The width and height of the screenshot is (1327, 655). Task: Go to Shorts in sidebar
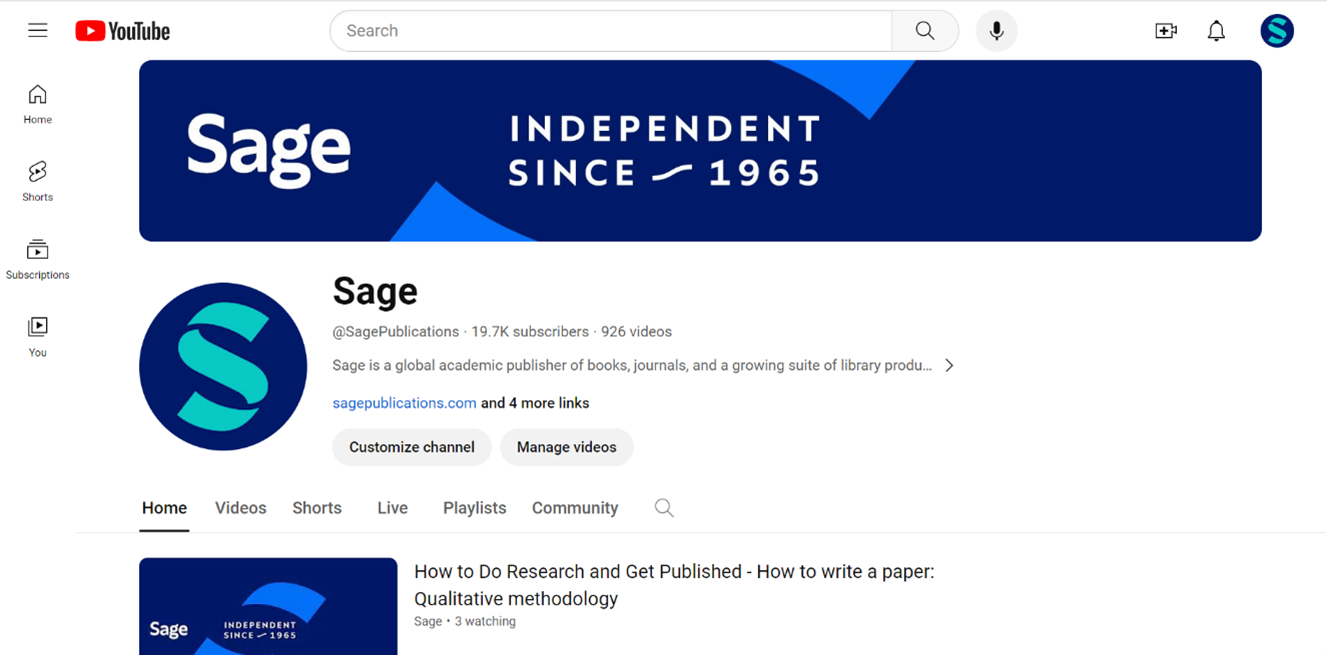(38, 181)
